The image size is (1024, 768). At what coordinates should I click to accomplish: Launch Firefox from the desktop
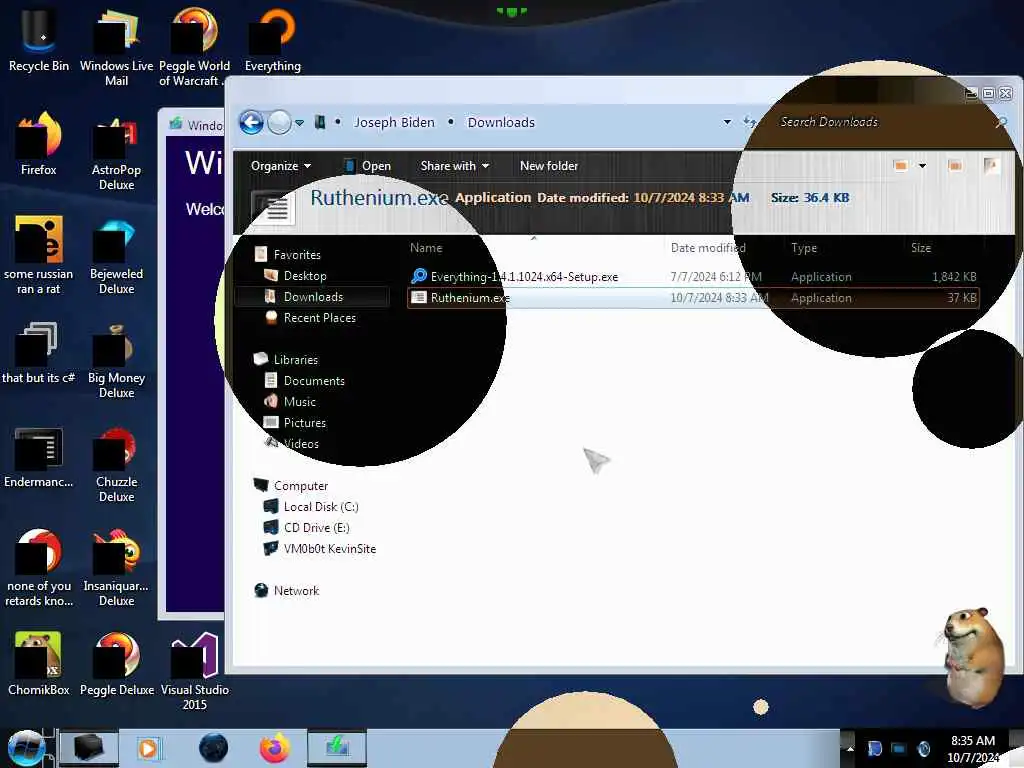(39, 143)
